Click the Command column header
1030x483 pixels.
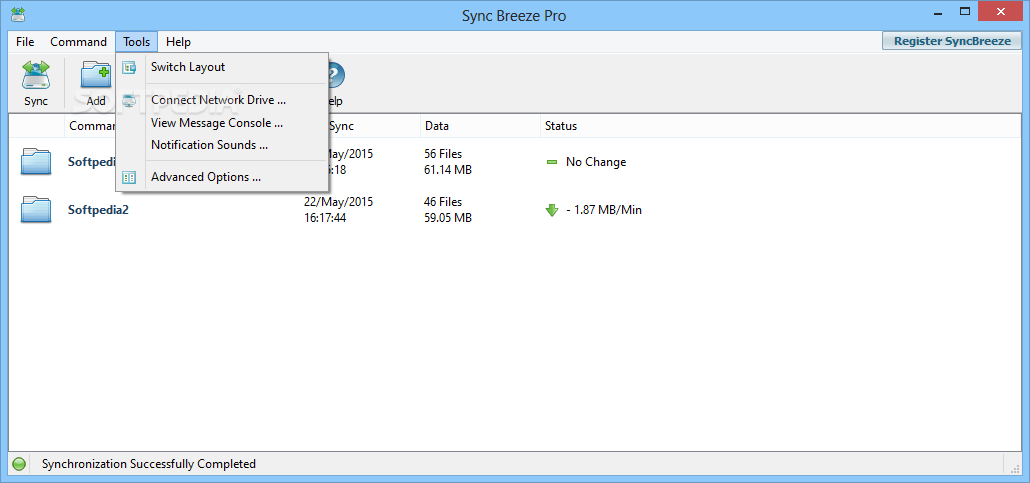coord(92,126)
